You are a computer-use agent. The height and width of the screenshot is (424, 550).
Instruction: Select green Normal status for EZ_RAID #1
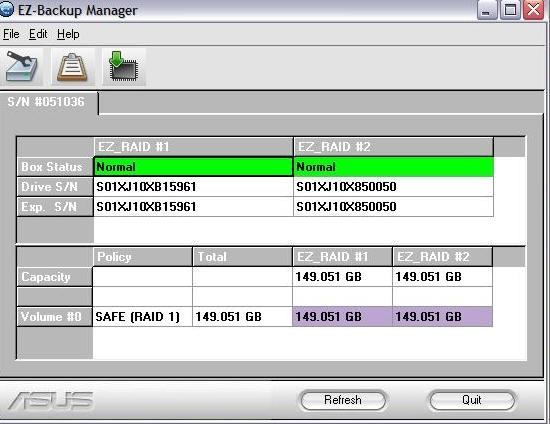tap(193, 167)
